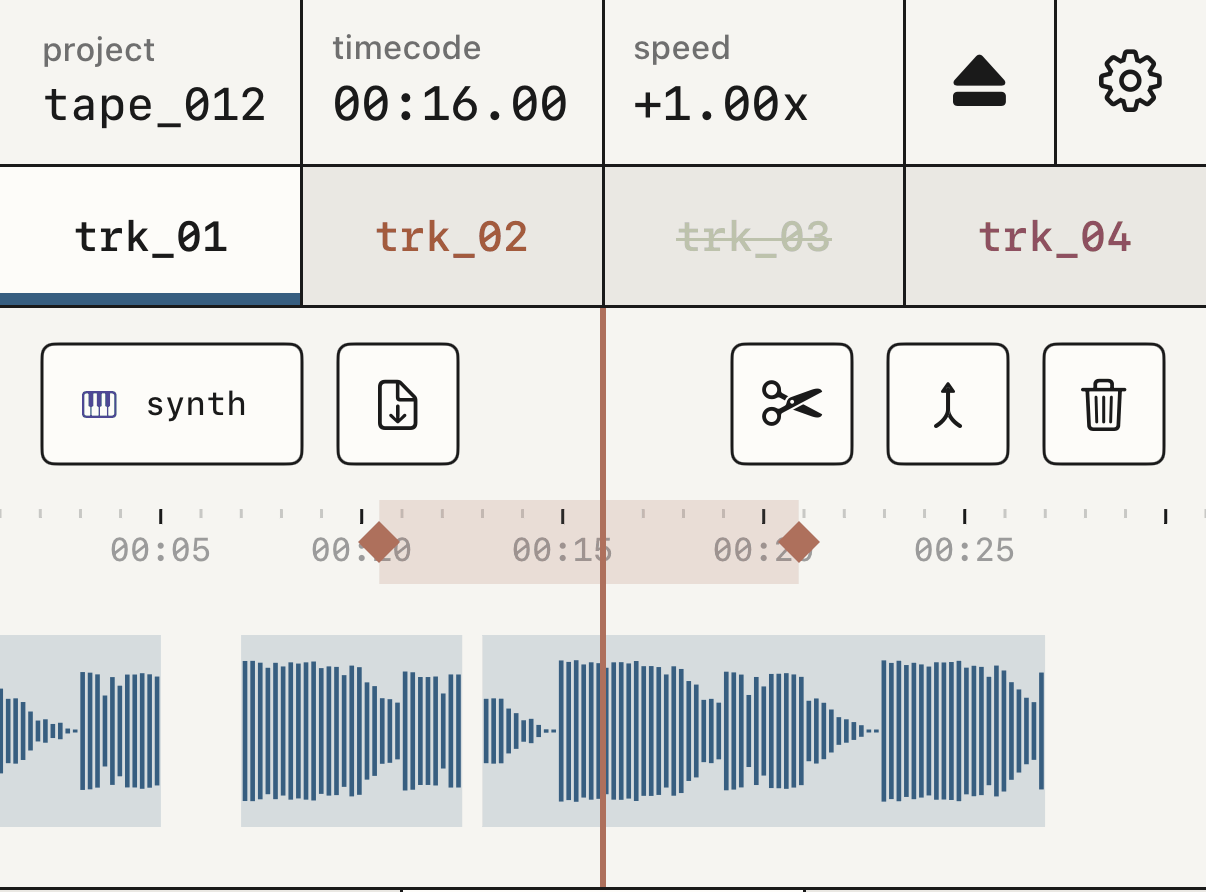The width and height of the screenshot is (1206, 892).
Task: Select the struck-through trk_03 tab
Action: coord(754,236)
